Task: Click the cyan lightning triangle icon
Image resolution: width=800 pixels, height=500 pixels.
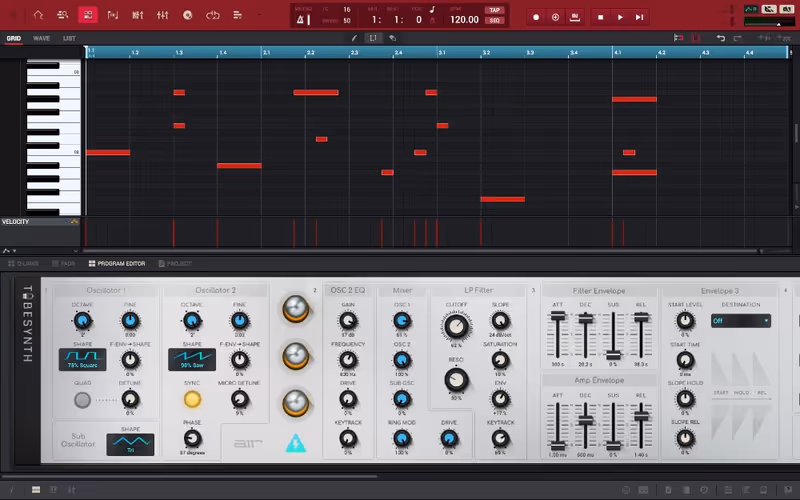Action: (295, 443)
